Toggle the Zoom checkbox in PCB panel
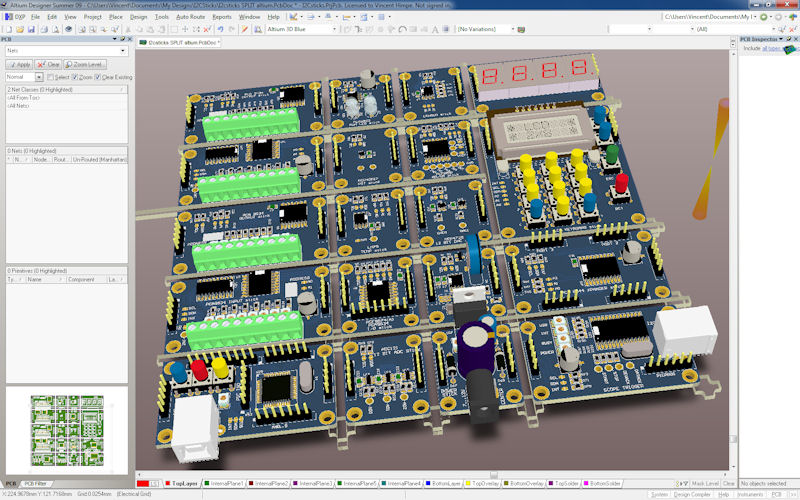This screenshot has height=500, width=800. [x=74, y=77]
